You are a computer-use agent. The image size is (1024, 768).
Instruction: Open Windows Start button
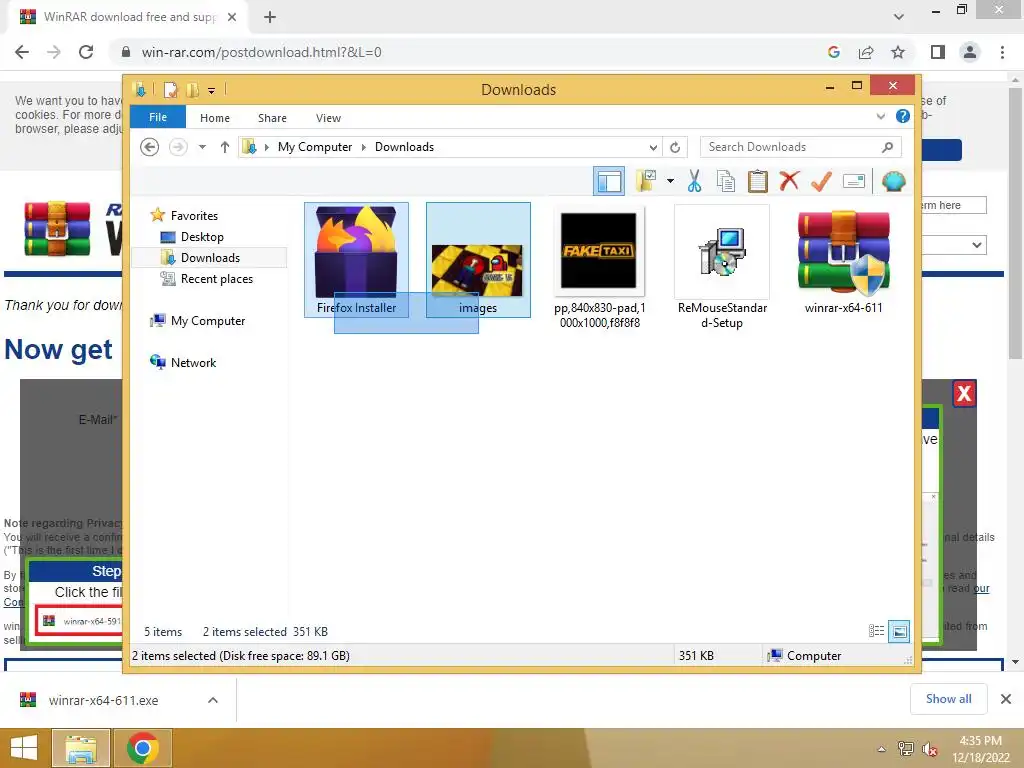click(24, 748)
